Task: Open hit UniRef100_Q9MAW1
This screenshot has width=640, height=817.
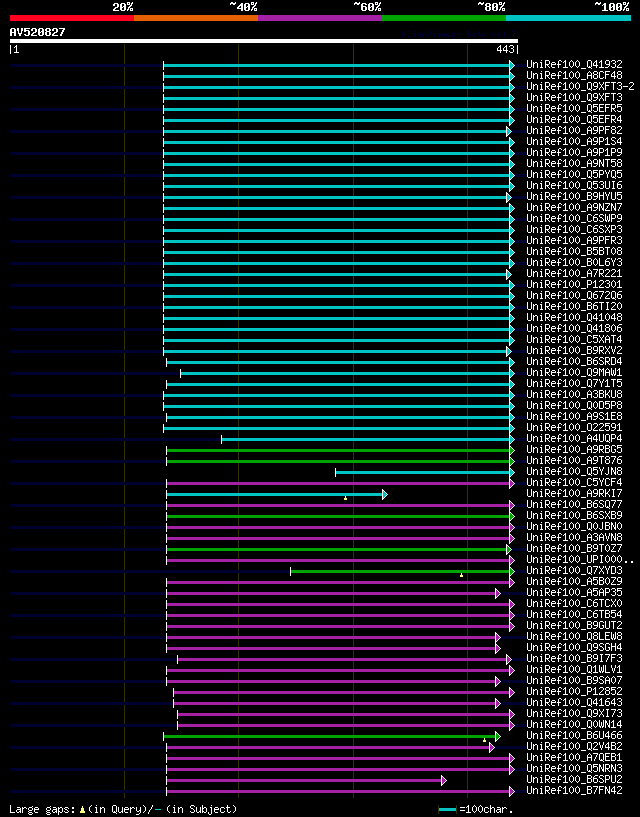Action: pos(574,373)
